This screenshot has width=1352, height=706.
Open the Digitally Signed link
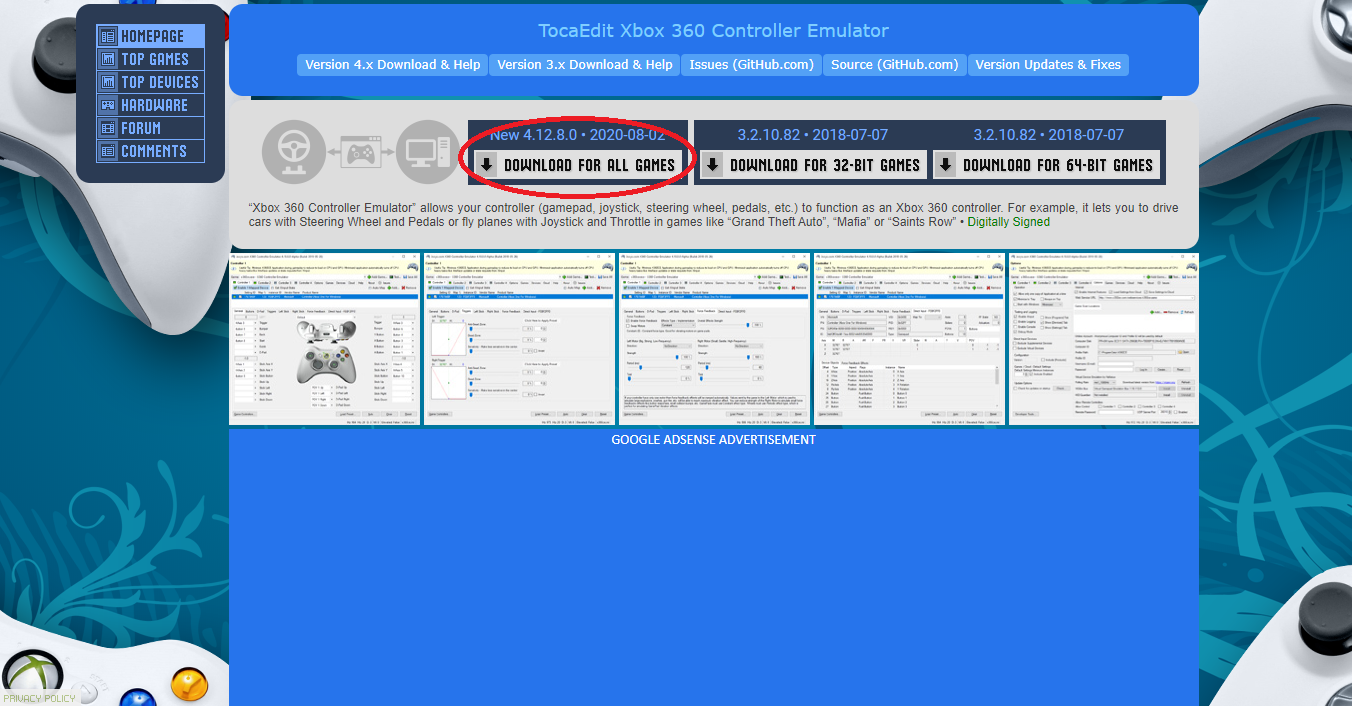point(1008,222)
